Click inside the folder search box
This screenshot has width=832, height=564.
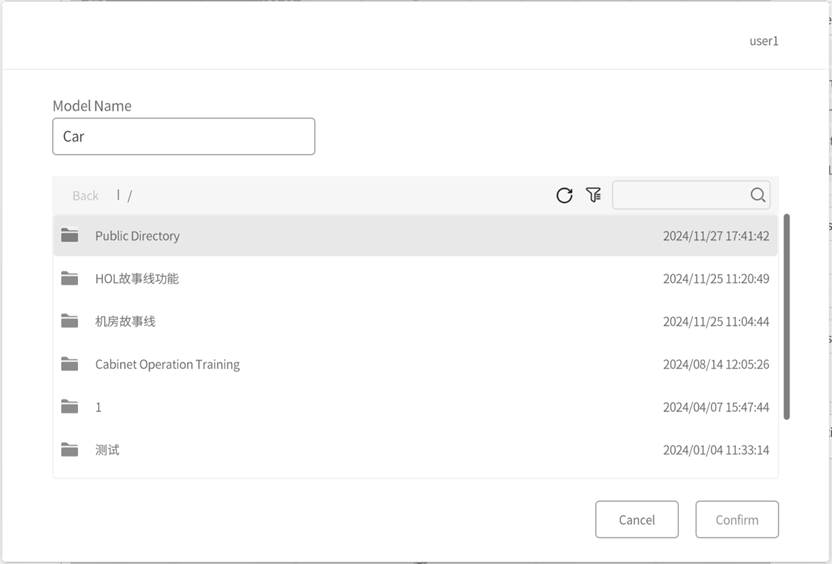coord(680,195)
